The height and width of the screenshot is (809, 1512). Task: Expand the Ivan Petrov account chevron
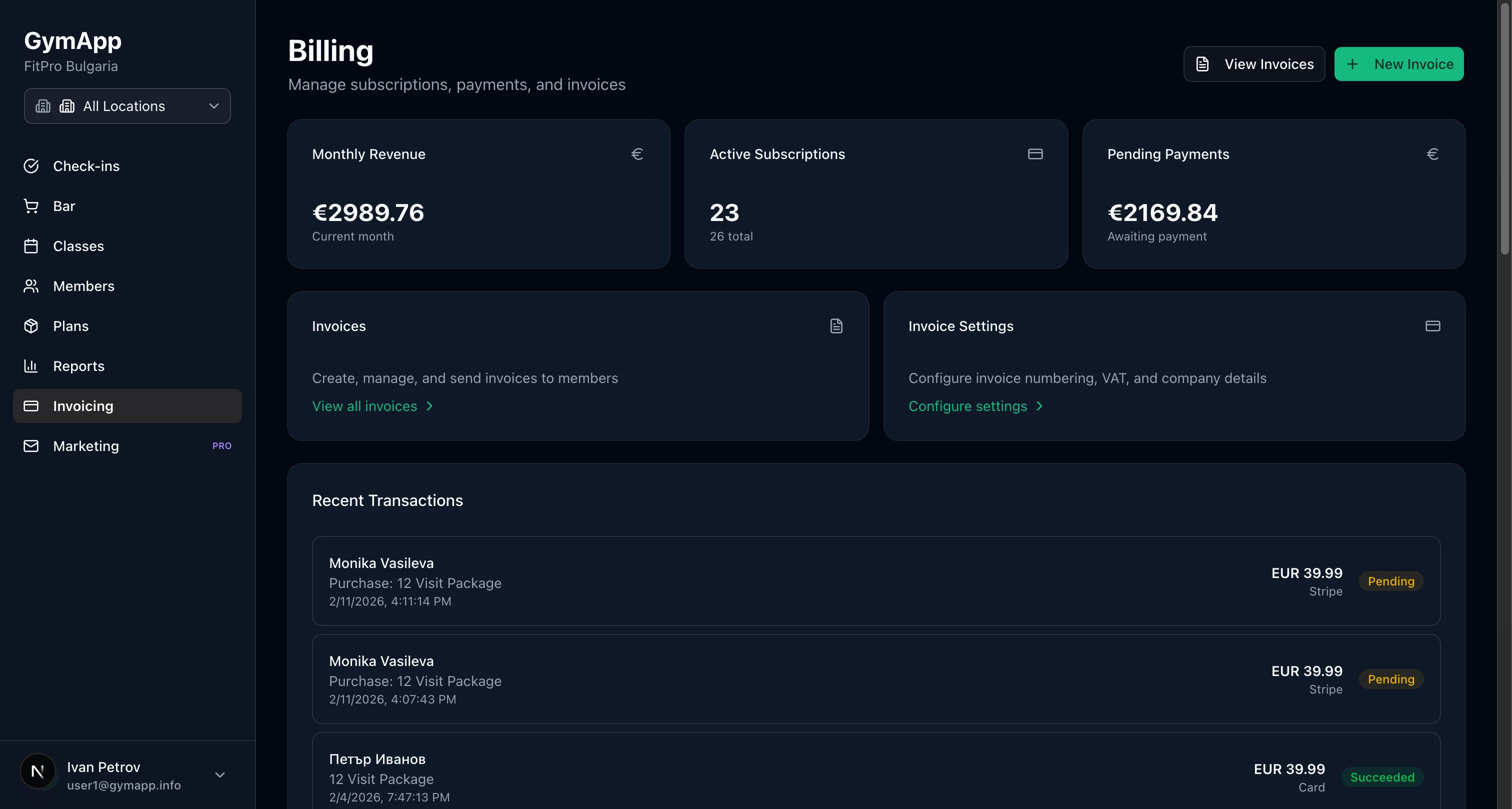[219, 774]
